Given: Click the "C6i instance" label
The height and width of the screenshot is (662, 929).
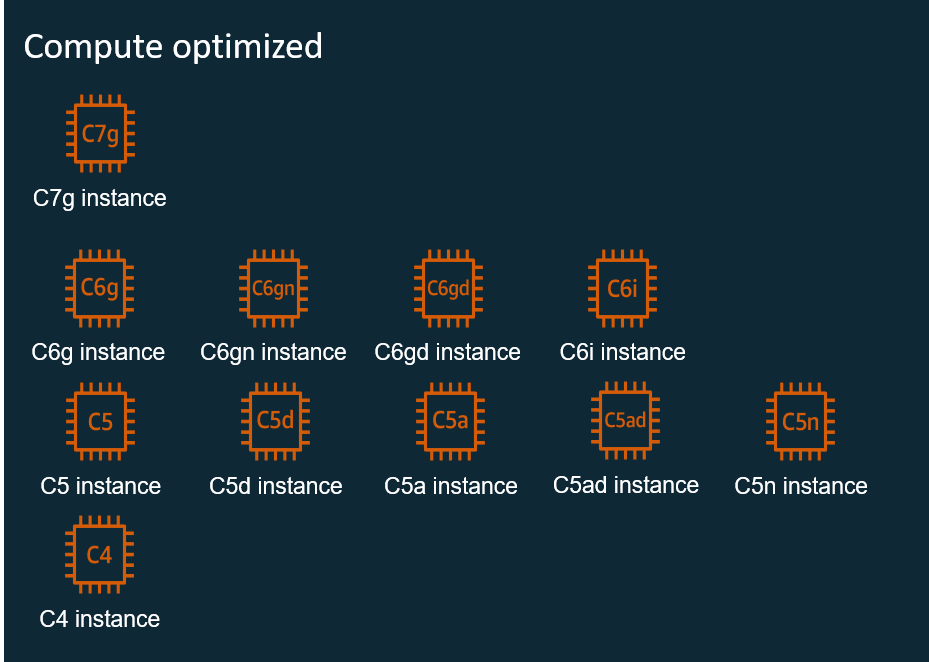Looking at the screenshot, I should click(x=622, y=352).
